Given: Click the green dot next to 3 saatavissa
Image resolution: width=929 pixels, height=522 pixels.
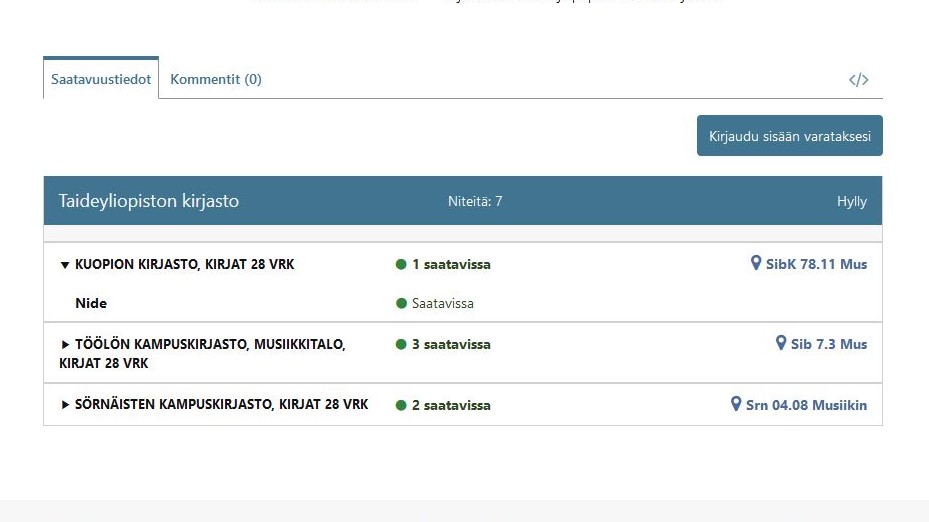Looking at the screenshot, I should [x=401, y=345].
